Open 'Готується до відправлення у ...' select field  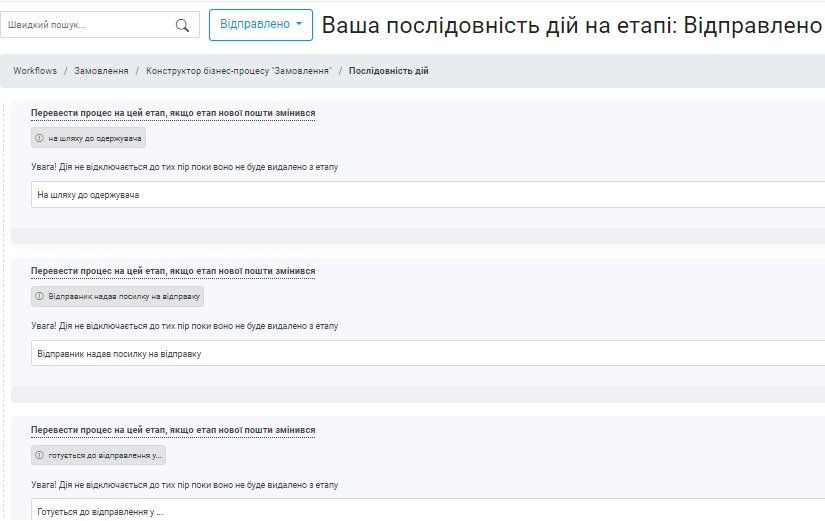point(428,510)
